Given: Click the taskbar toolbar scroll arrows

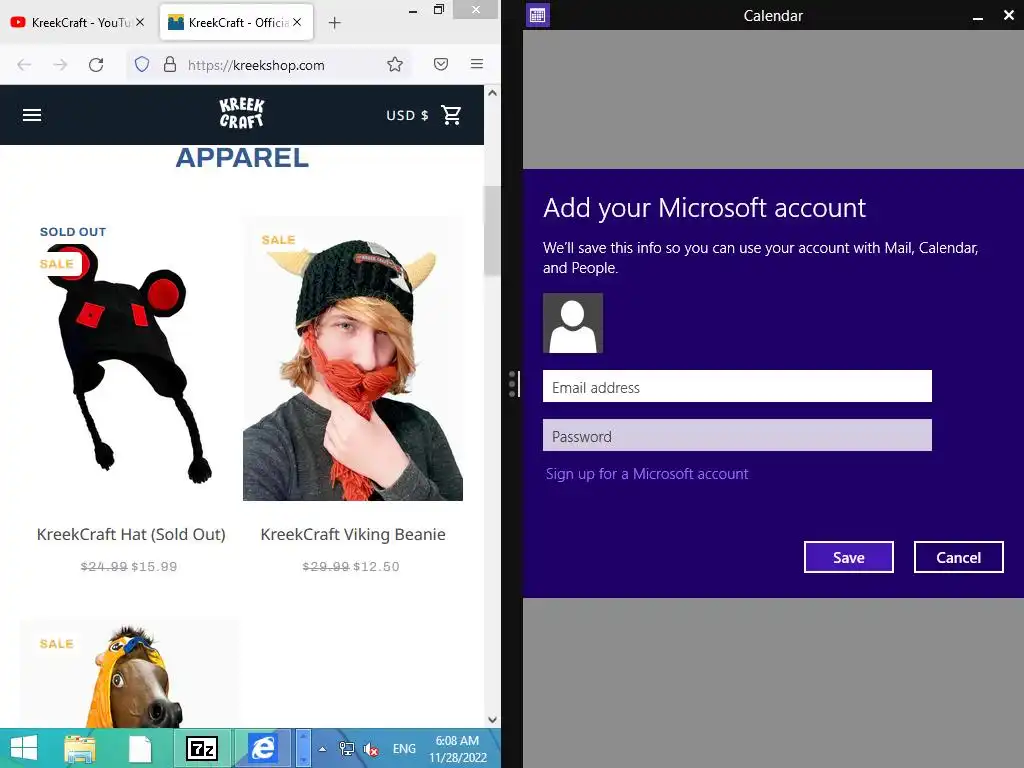Looking at the screenshot, I should (x=304, y=748).
